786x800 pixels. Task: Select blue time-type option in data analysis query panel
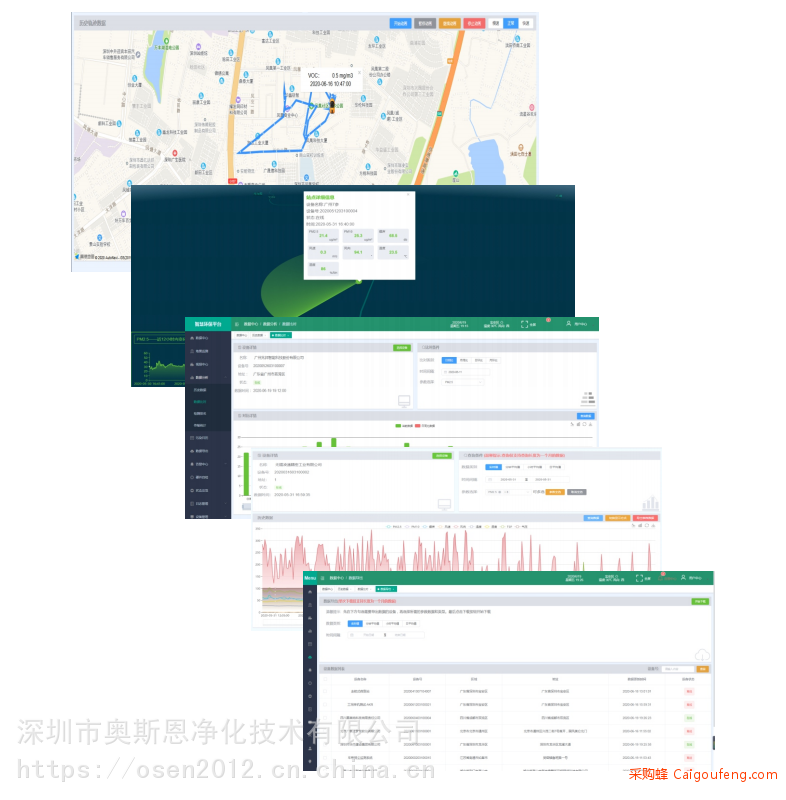(449, 360)
